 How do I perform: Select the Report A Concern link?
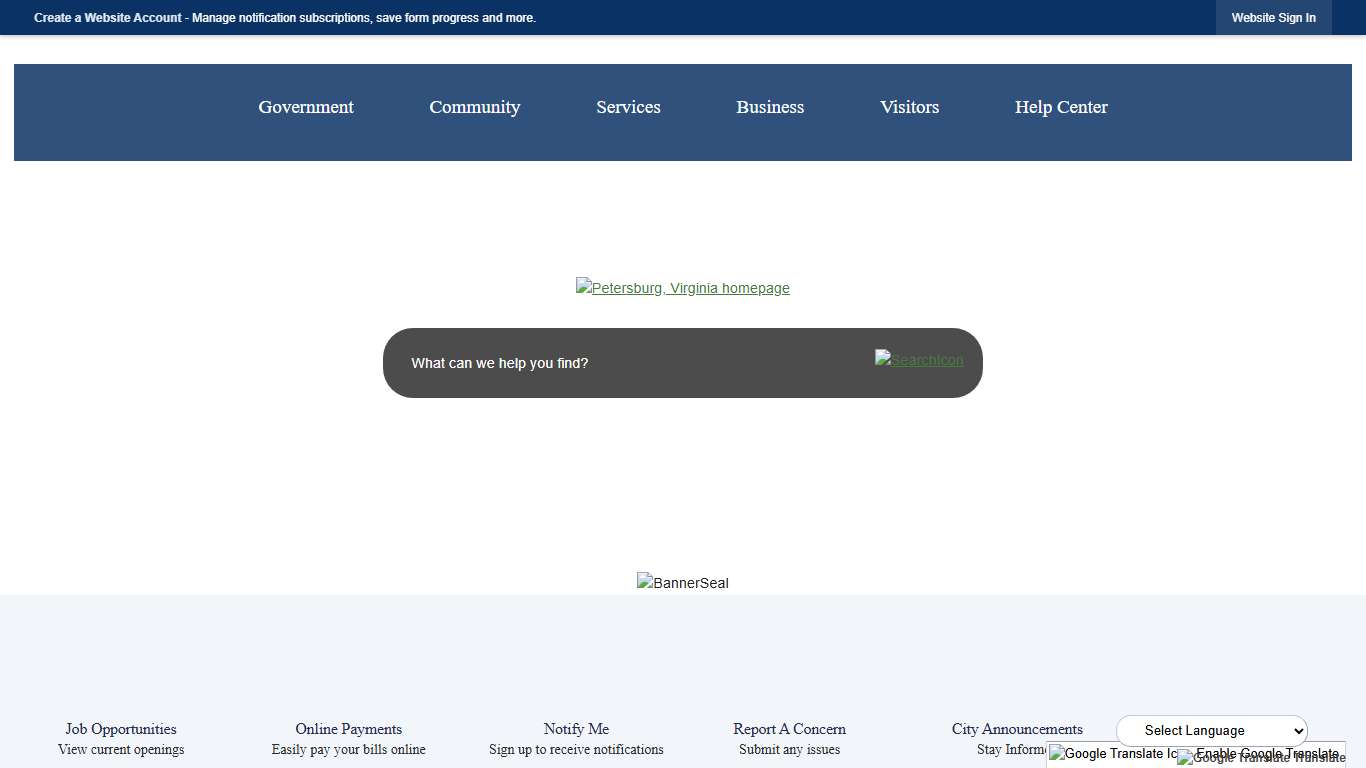tap(789, 730)
